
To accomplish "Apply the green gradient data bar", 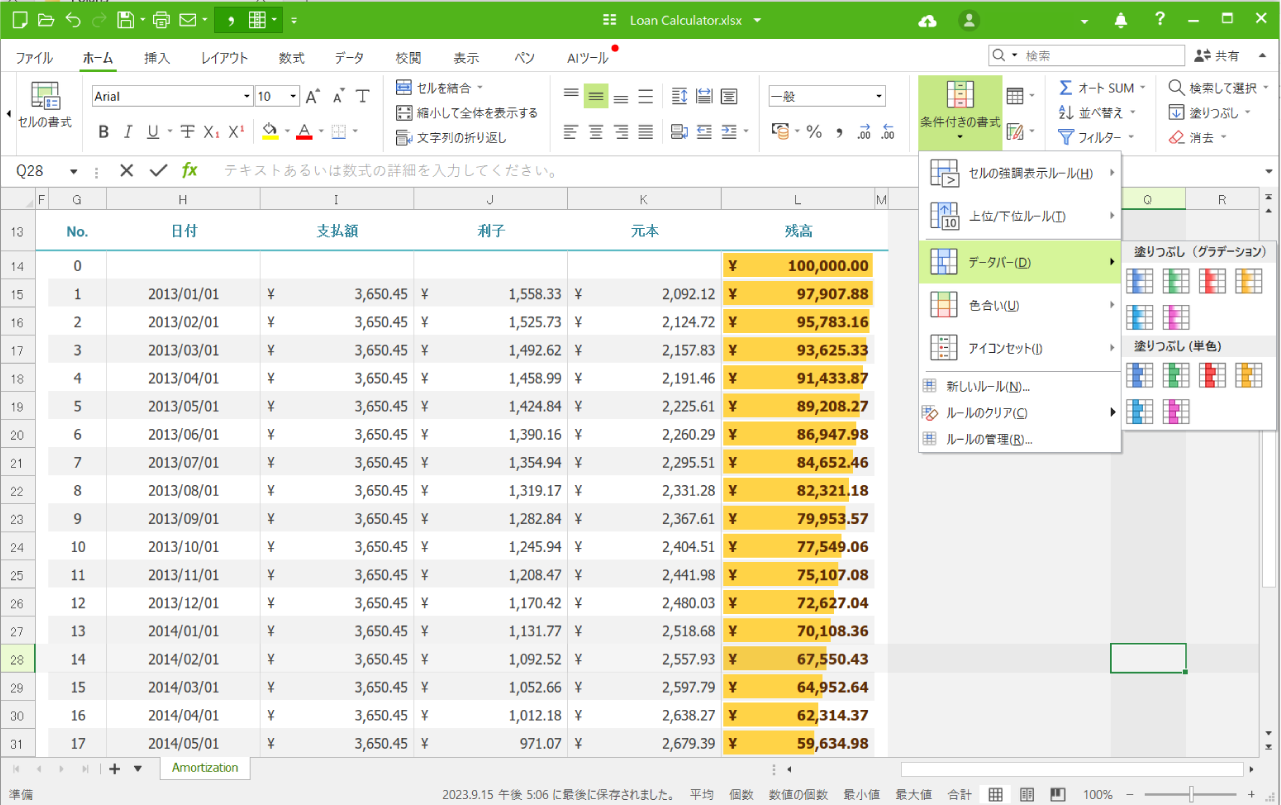I will tap(1176, 282).
